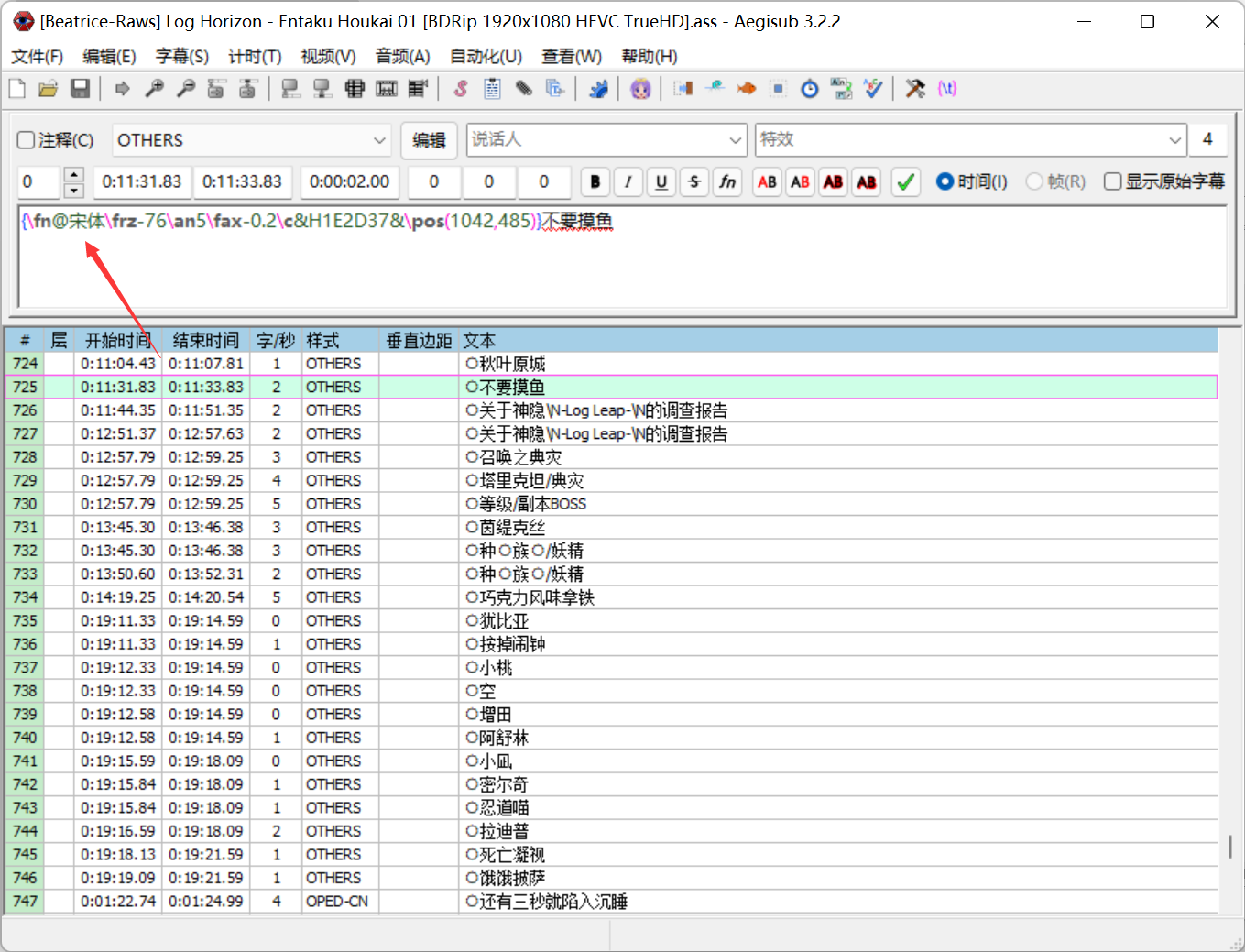The height and width of the screenshot is (952, 1245).
Task: Toggle underline U formatting button
Action: pos(661,181)
